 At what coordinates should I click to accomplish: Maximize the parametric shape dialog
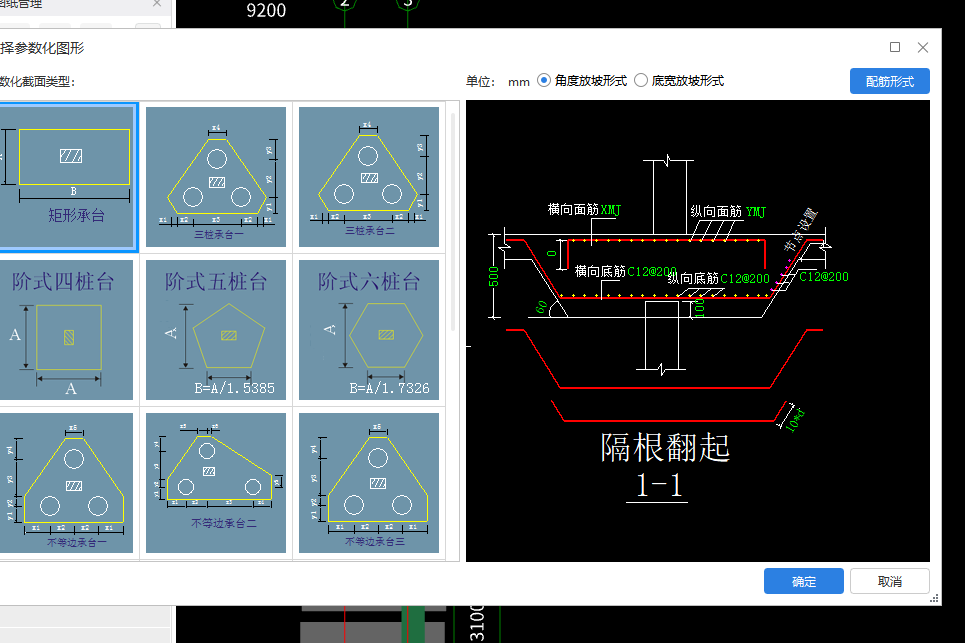click(x=895, y=47)
